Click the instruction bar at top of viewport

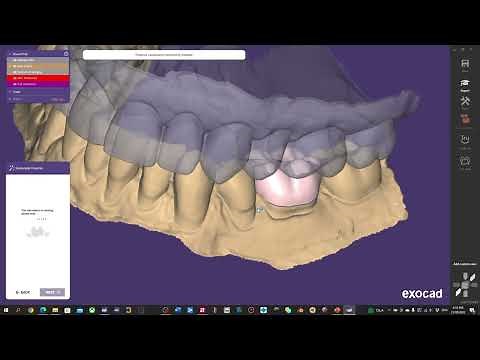(164, 55)
